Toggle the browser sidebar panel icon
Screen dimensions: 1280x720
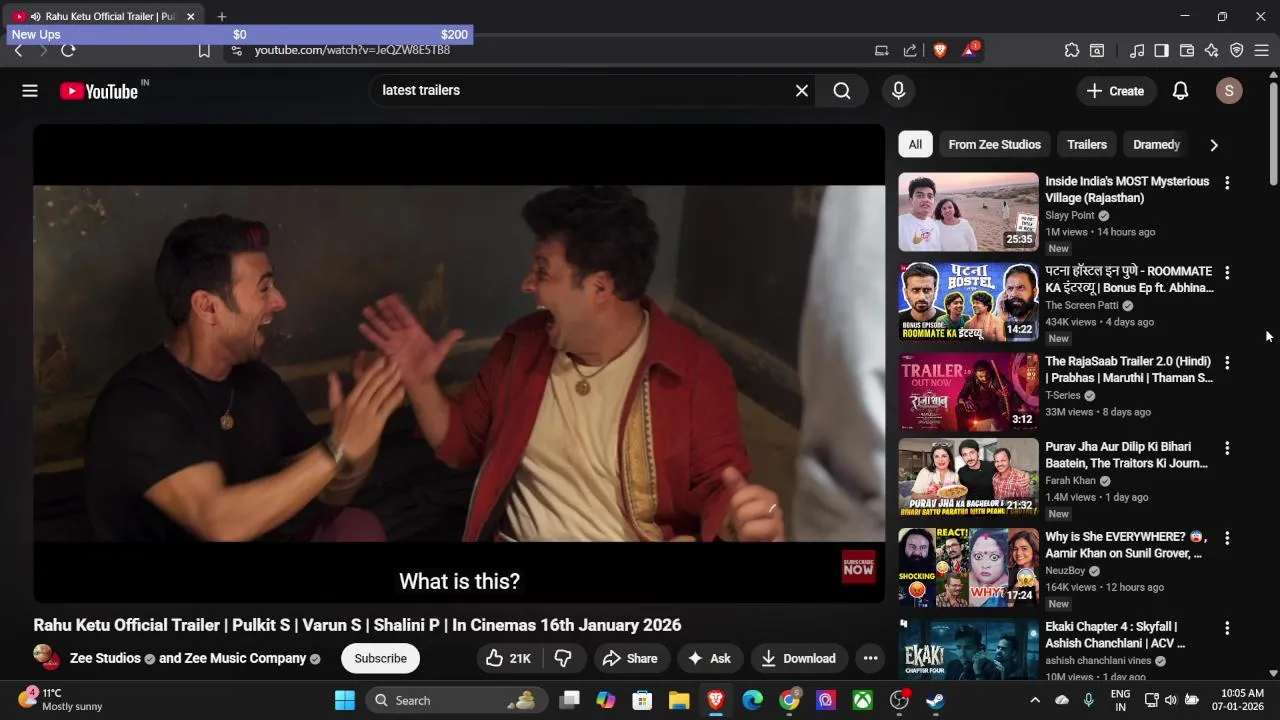point(1161,50)
